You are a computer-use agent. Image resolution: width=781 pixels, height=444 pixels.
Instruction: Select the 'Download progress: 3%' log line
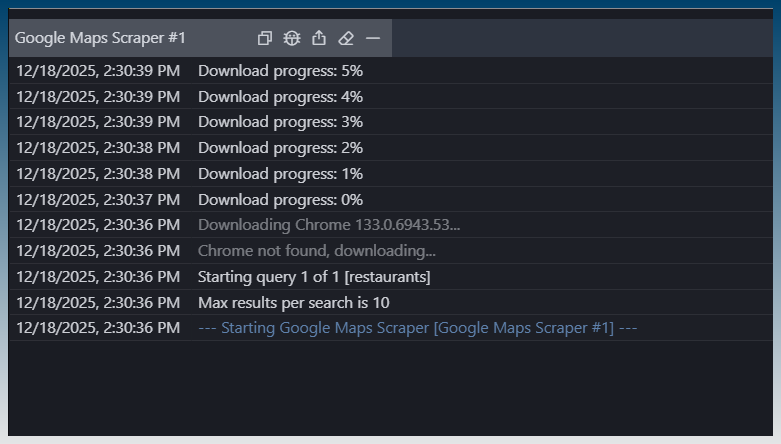280,122
